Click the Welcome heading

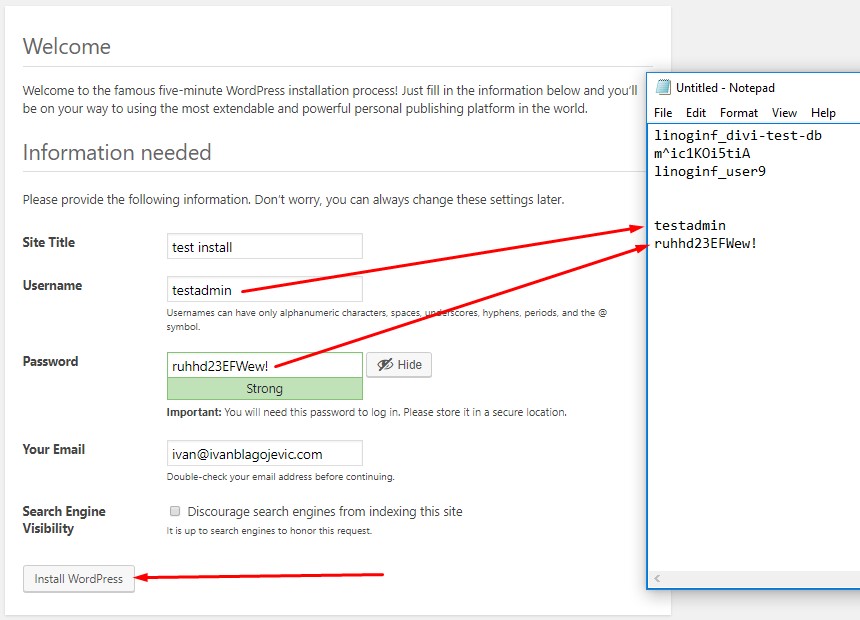66,47
